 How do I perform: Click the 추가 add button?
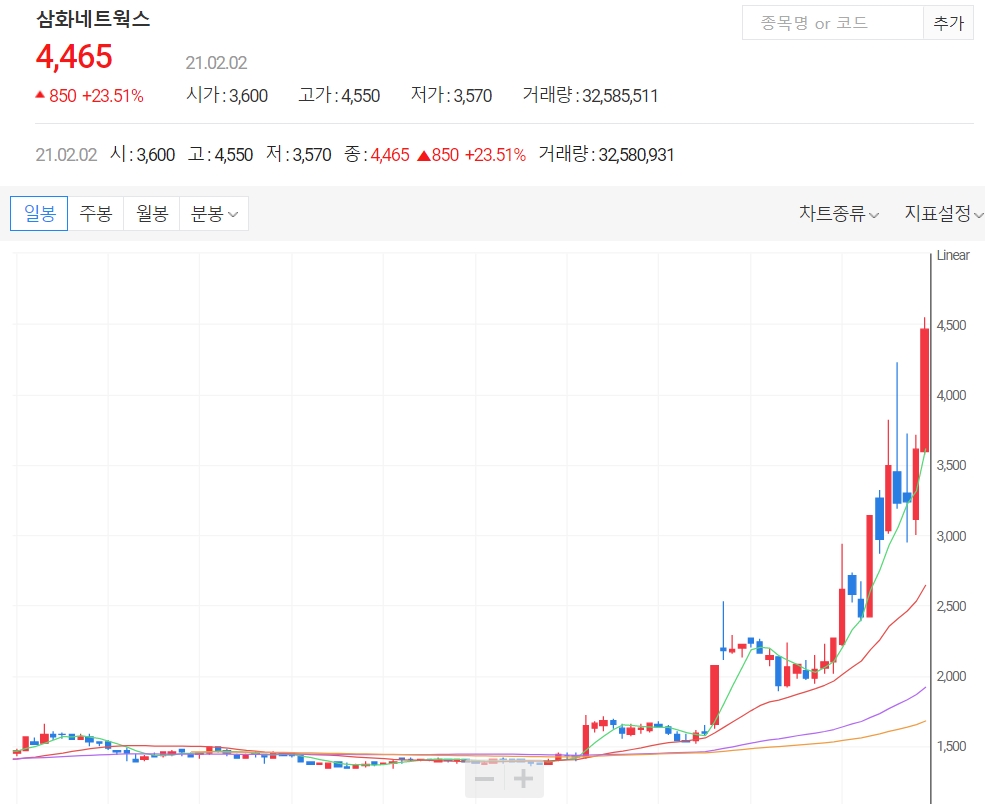pos(948,23)
